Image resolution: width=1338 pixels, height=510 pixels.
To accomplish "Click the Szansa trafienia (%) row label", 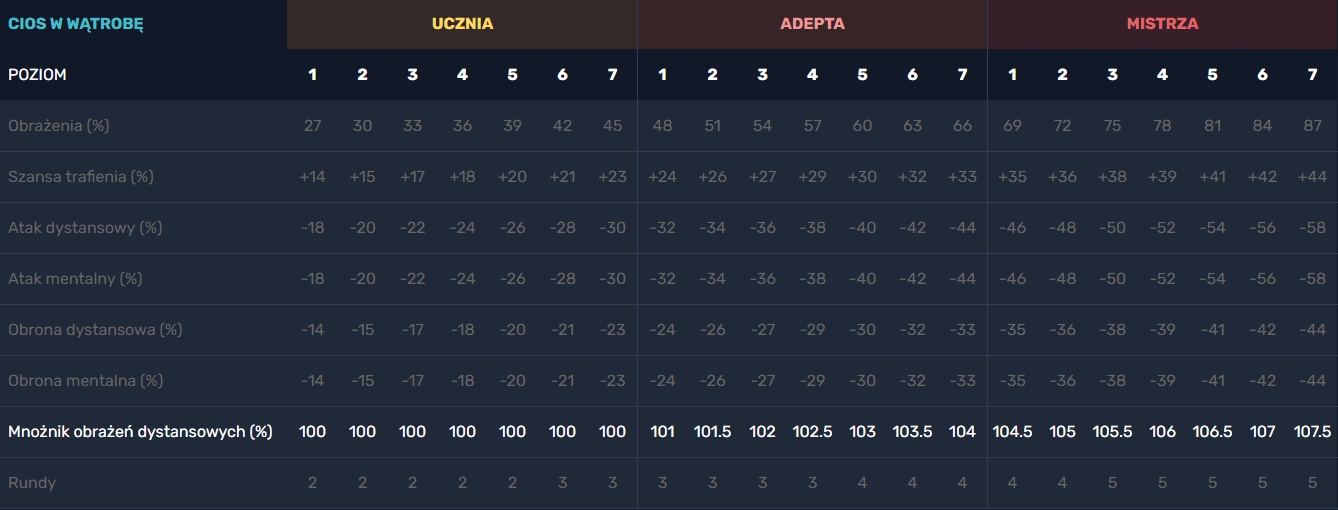I will click(x=81, y=177).
